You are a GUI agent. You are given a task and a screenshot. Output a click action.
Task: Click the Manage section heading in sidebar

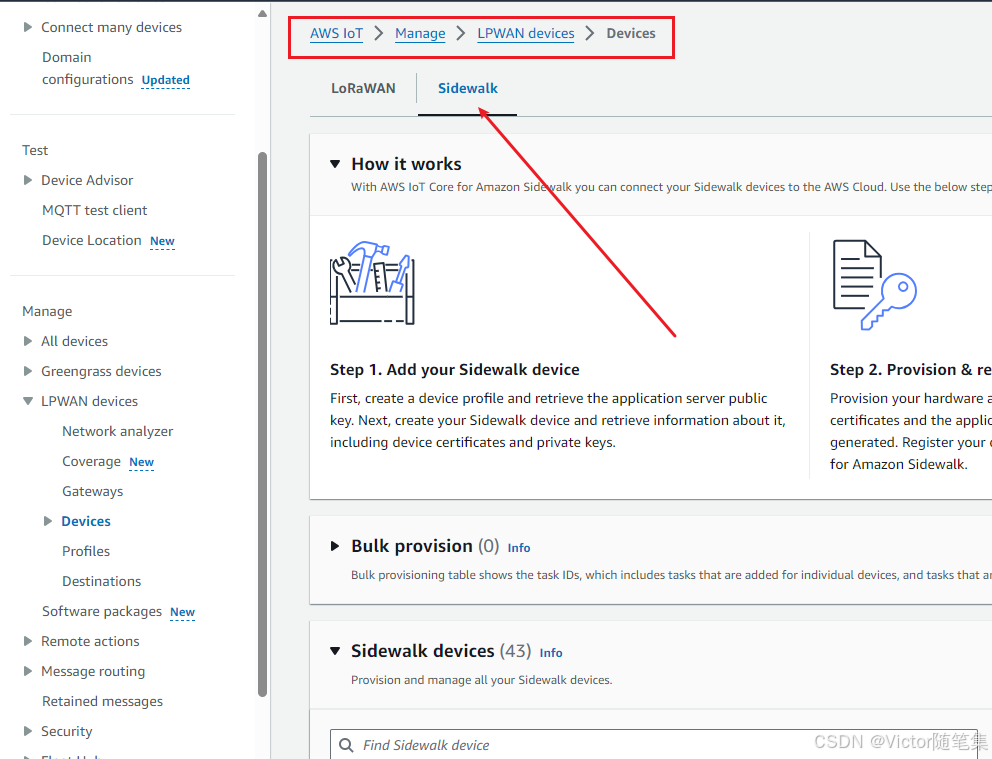[x=47, y=311]
